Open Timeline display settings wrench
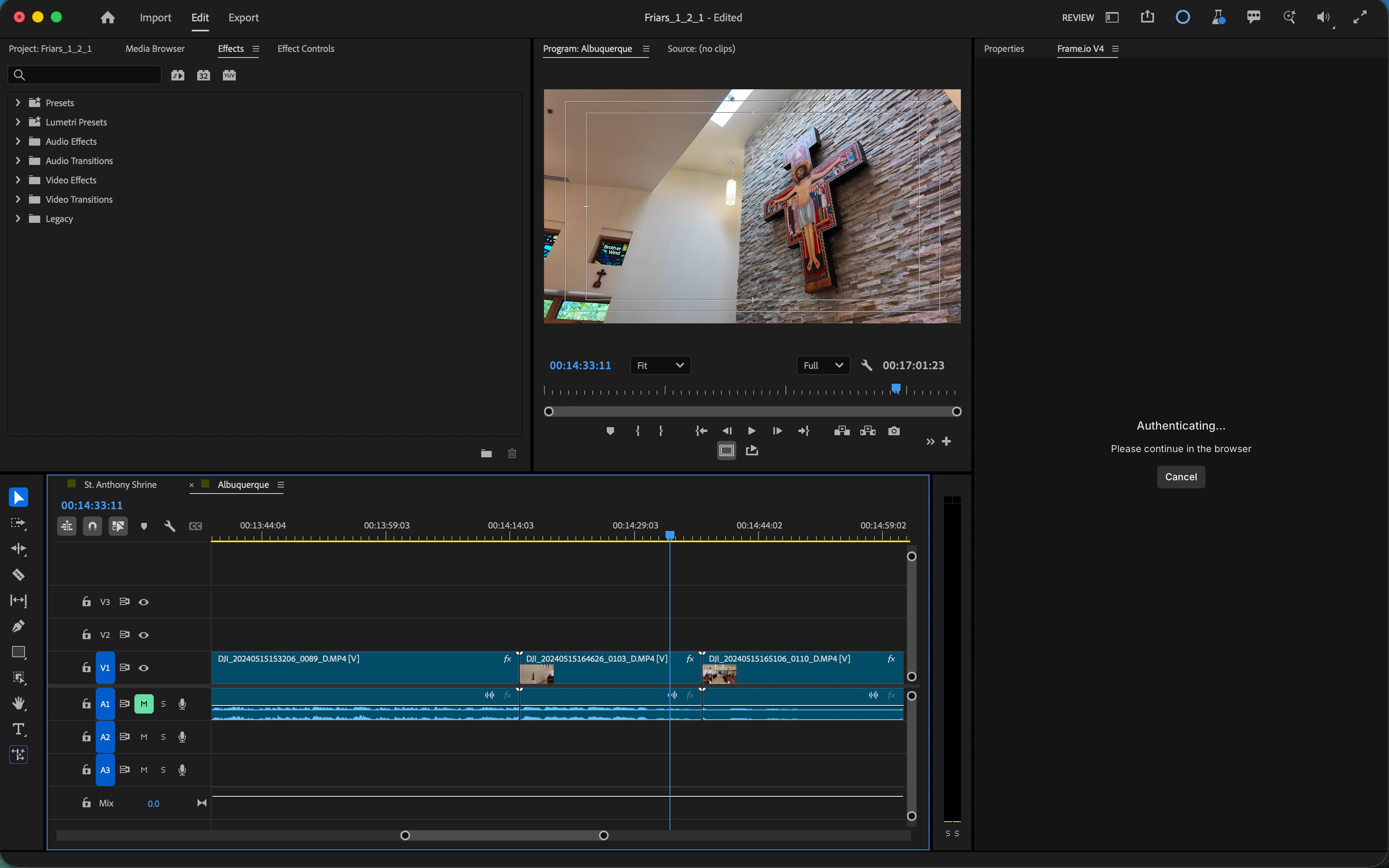The height and width of the screenshot is (868, 1389). pyautogui.click(x=169, y=526)
